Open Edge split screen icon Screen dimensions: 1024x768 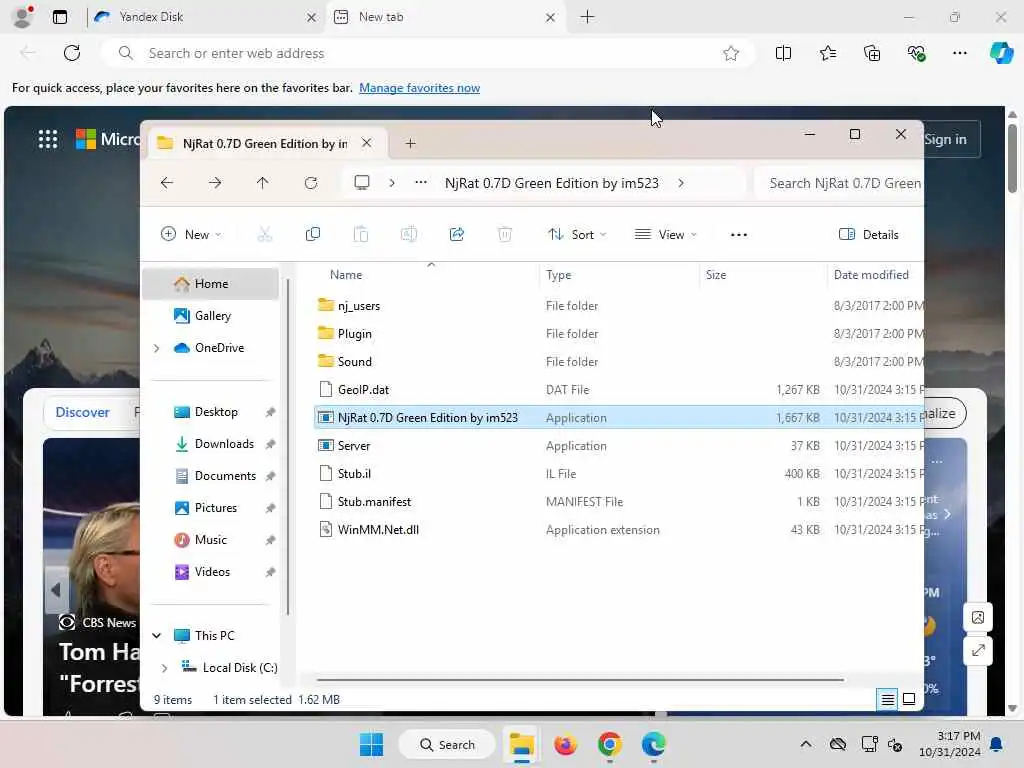pyautogui.click(x=783, y=54)
